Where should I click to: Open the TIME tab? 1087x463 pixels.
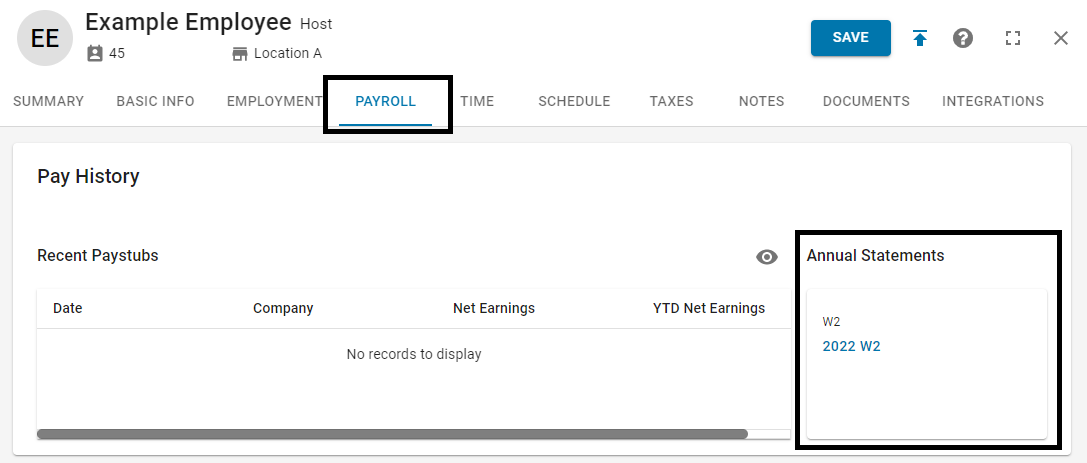point(477,101)
